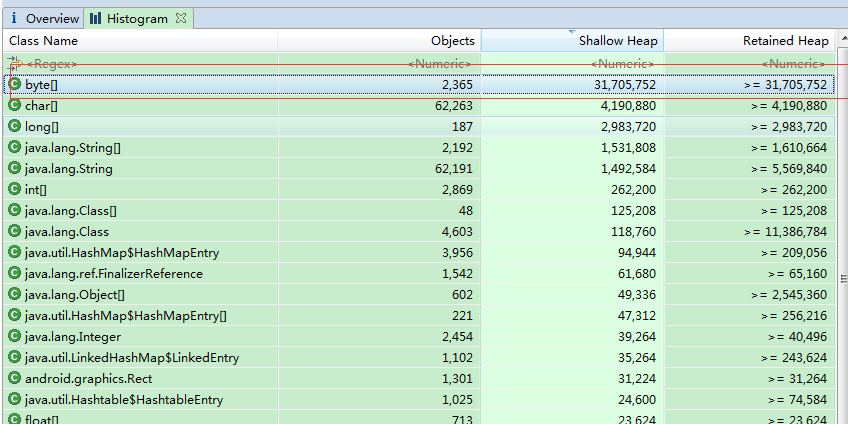Image resolution: width=848 pixels, height=424 pixels.
Task: Click the Numeric filter under Objects
Action: (x=380, y=64)
